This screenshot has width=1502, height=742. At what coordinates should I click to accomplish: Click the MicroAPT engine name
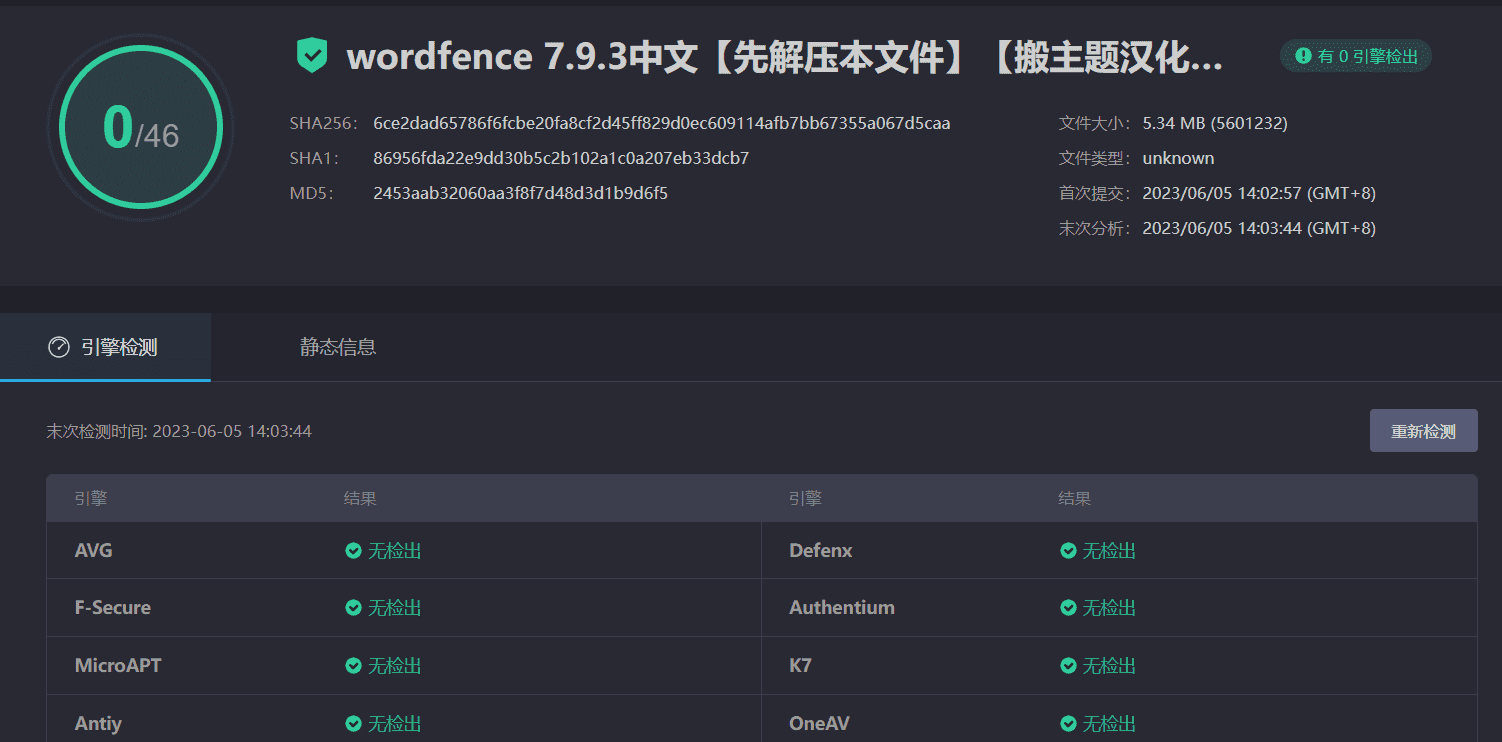118,666
